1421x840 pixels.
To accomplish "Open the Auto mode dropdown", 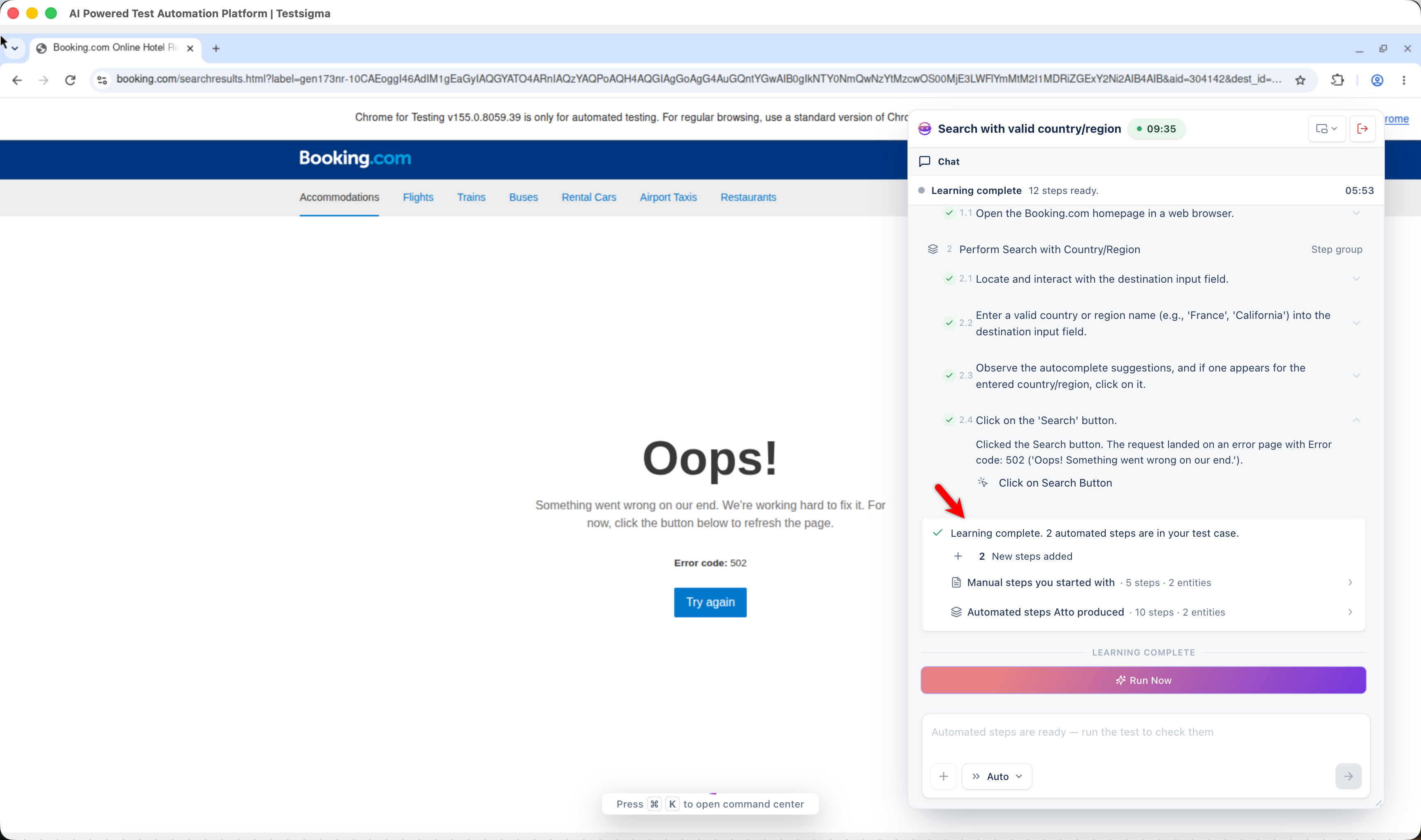I will click(x=997, y=776).
